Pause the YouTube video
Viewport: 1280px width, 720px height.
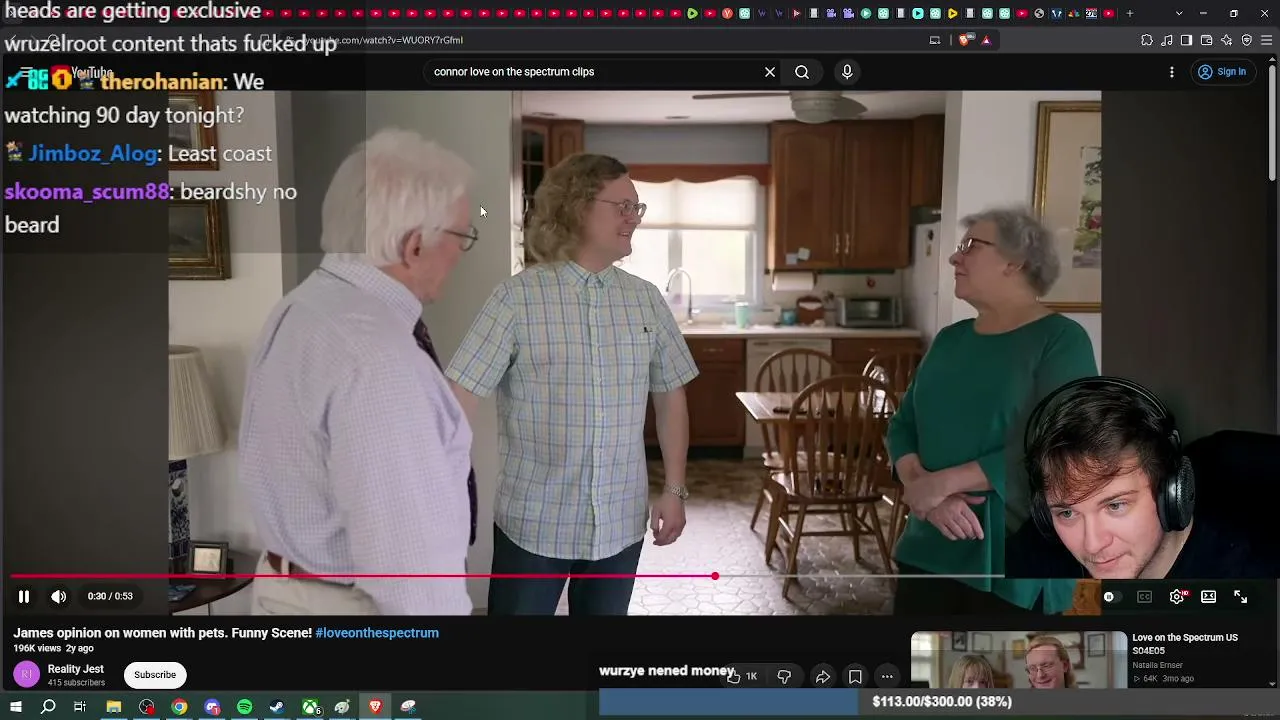pyautogui.click(x=24, y=596)
